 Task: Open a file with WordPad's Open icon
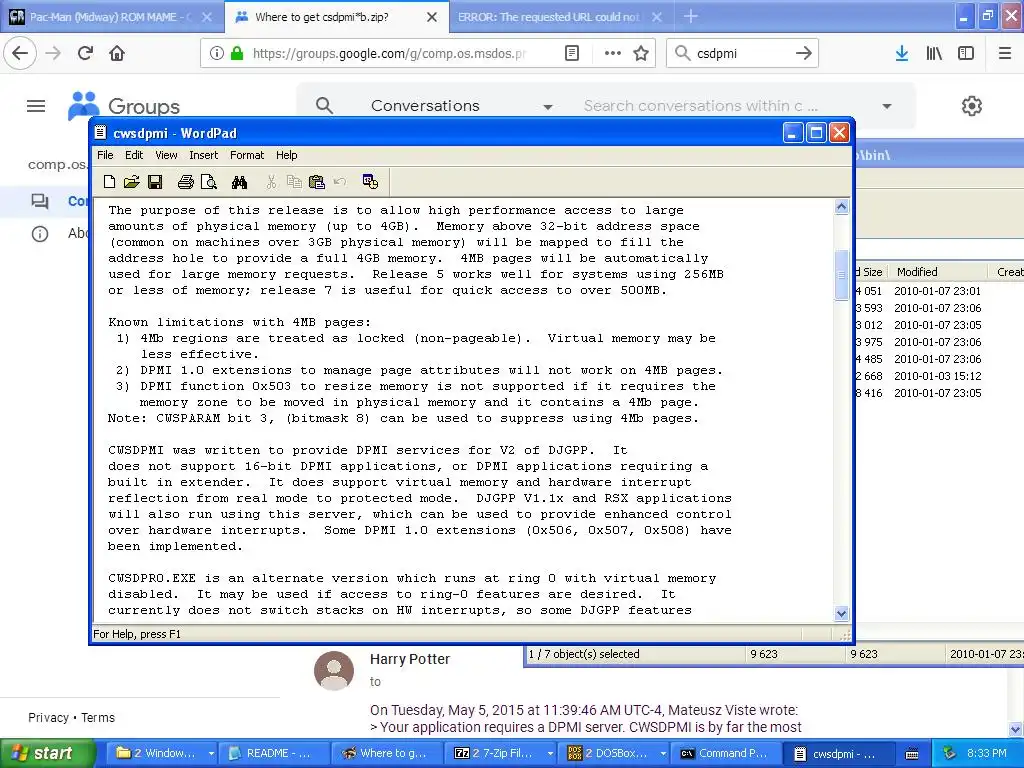[131, 182]
